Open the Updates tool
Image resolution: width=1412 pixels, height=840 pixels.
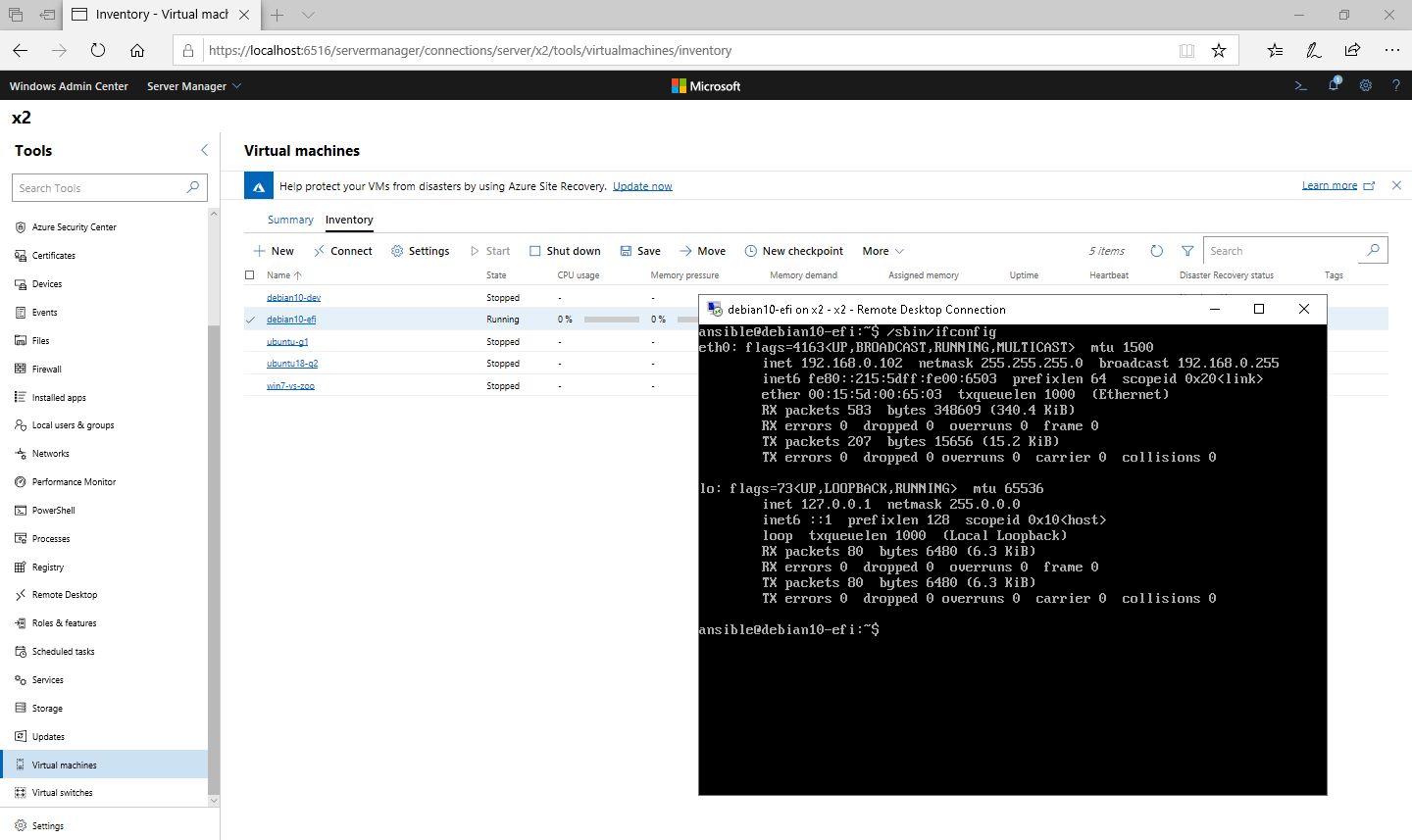coord(48,737)
